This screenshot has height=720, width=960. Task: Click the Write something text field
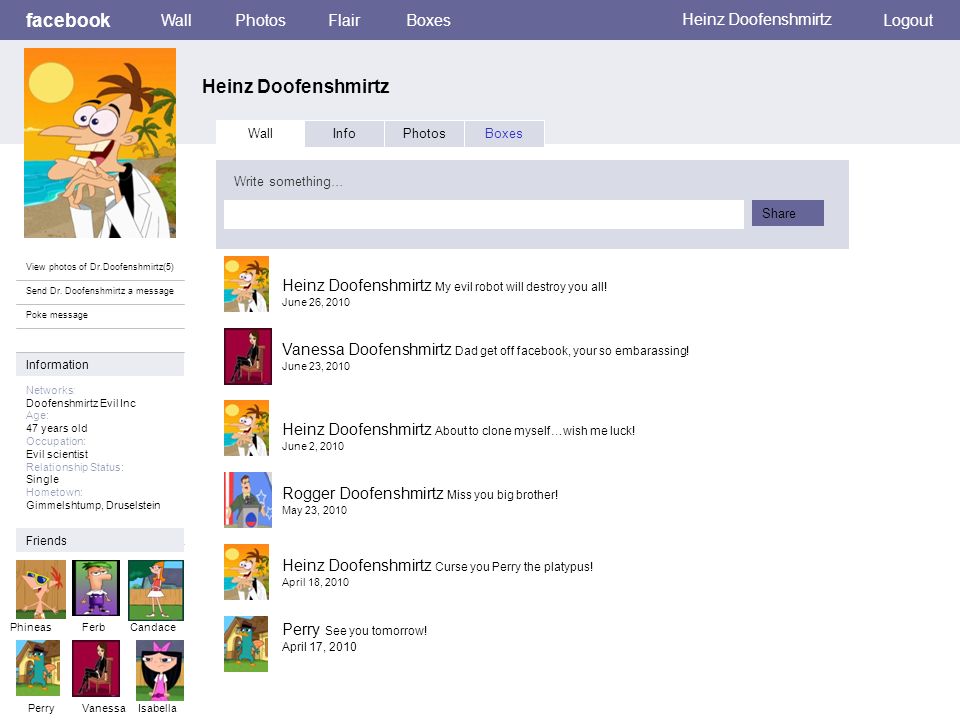coord(484,214)
